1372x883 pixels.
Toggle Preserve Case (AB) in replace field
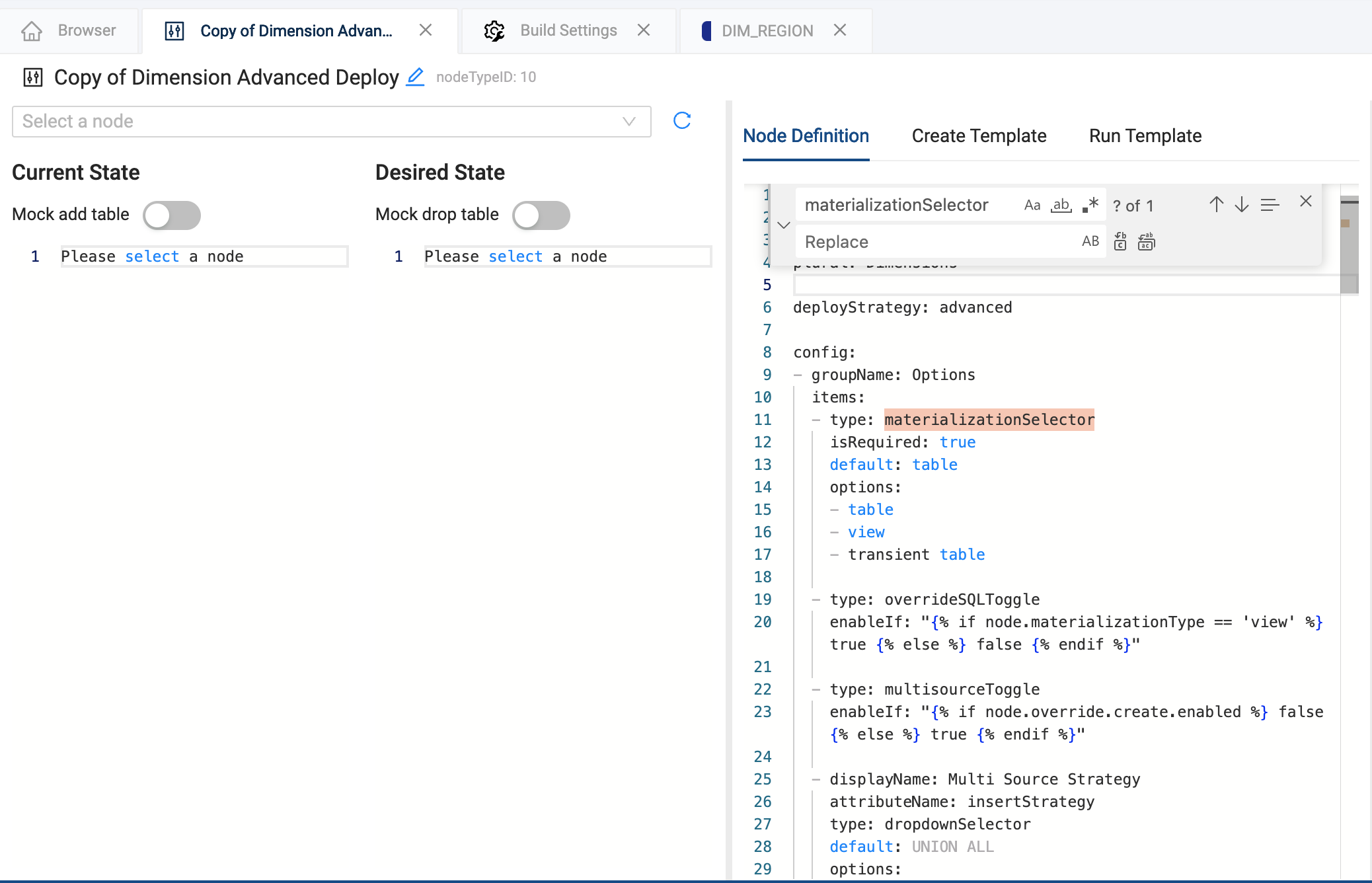(1090, 241)
